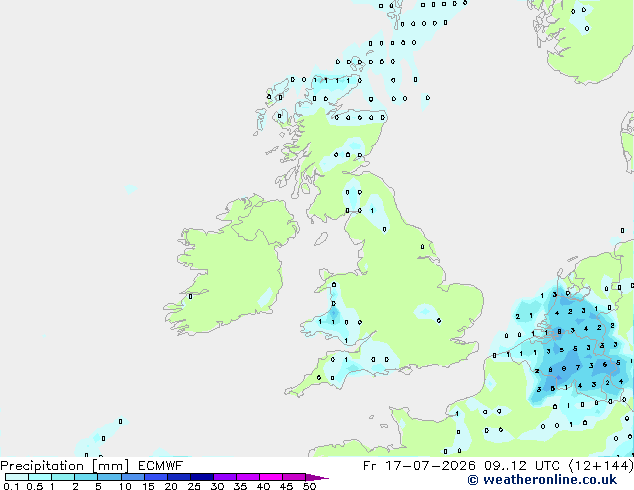Click the 45–50 mm legend color swatch

(294, 477)
